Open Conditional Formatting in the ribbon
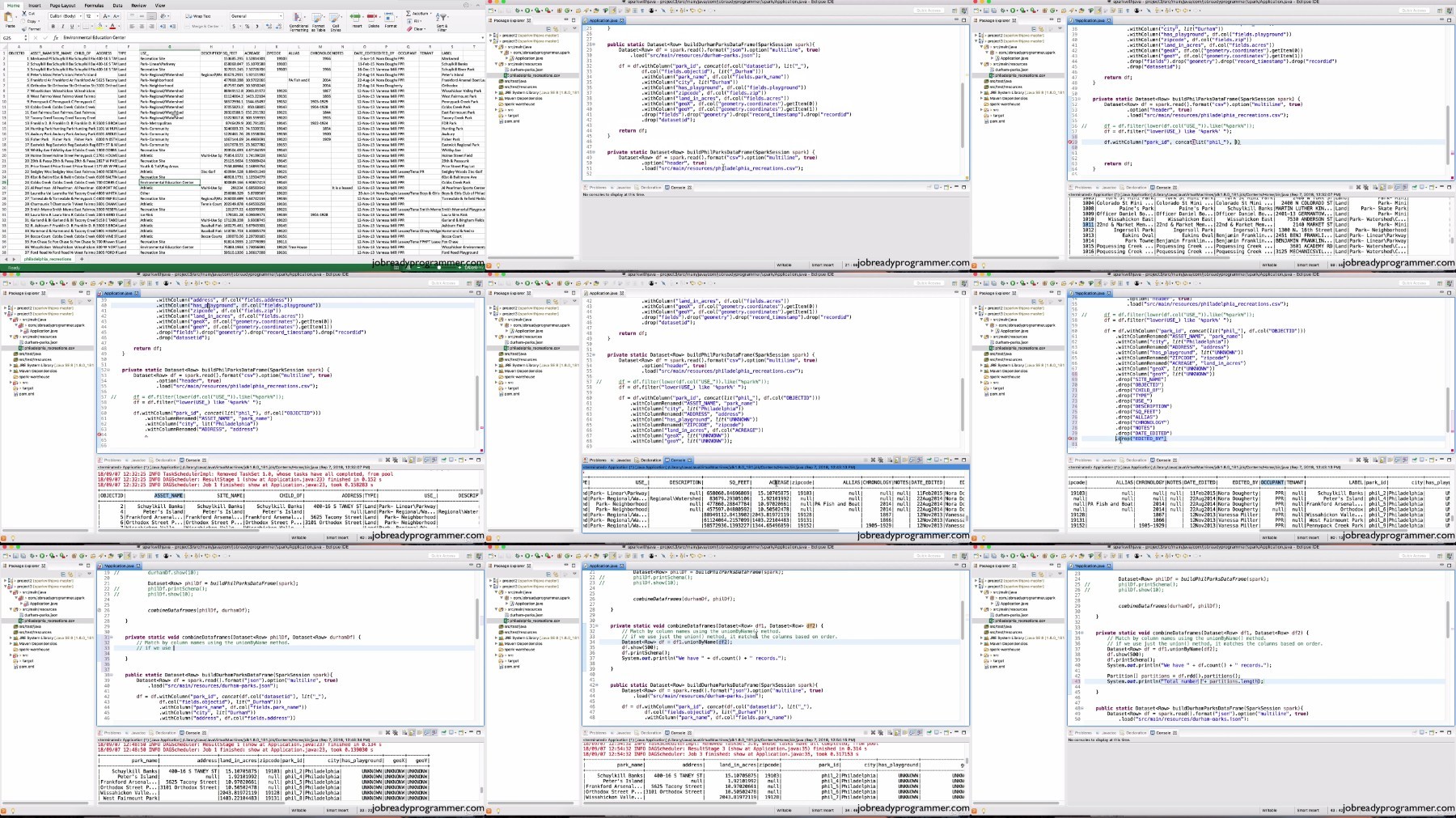This screenshot has height=818, width=1456. tap(298, 19)
